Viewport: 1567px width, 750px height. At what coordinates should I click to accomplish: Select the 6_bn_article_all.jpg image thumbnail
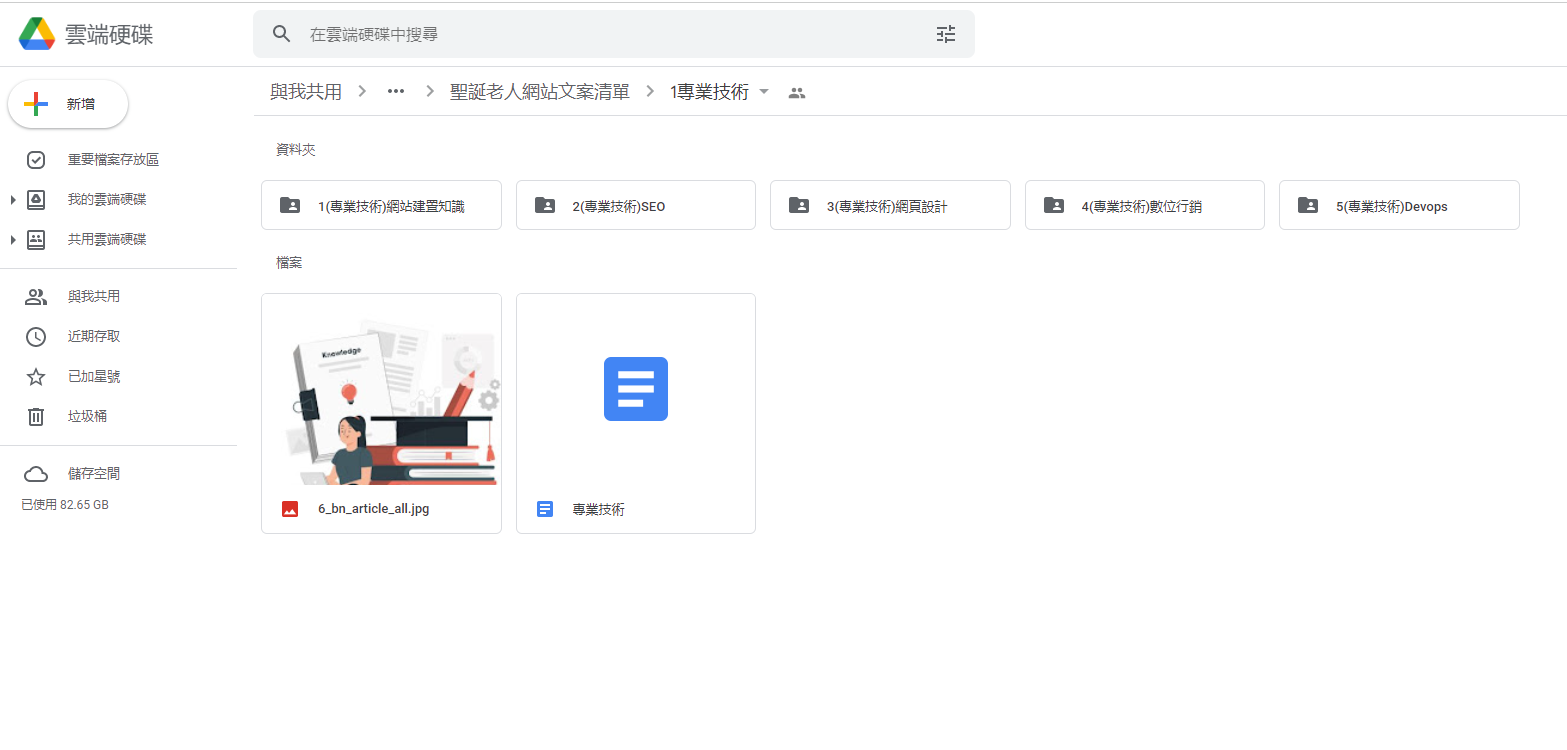click(x=381, y=390)
